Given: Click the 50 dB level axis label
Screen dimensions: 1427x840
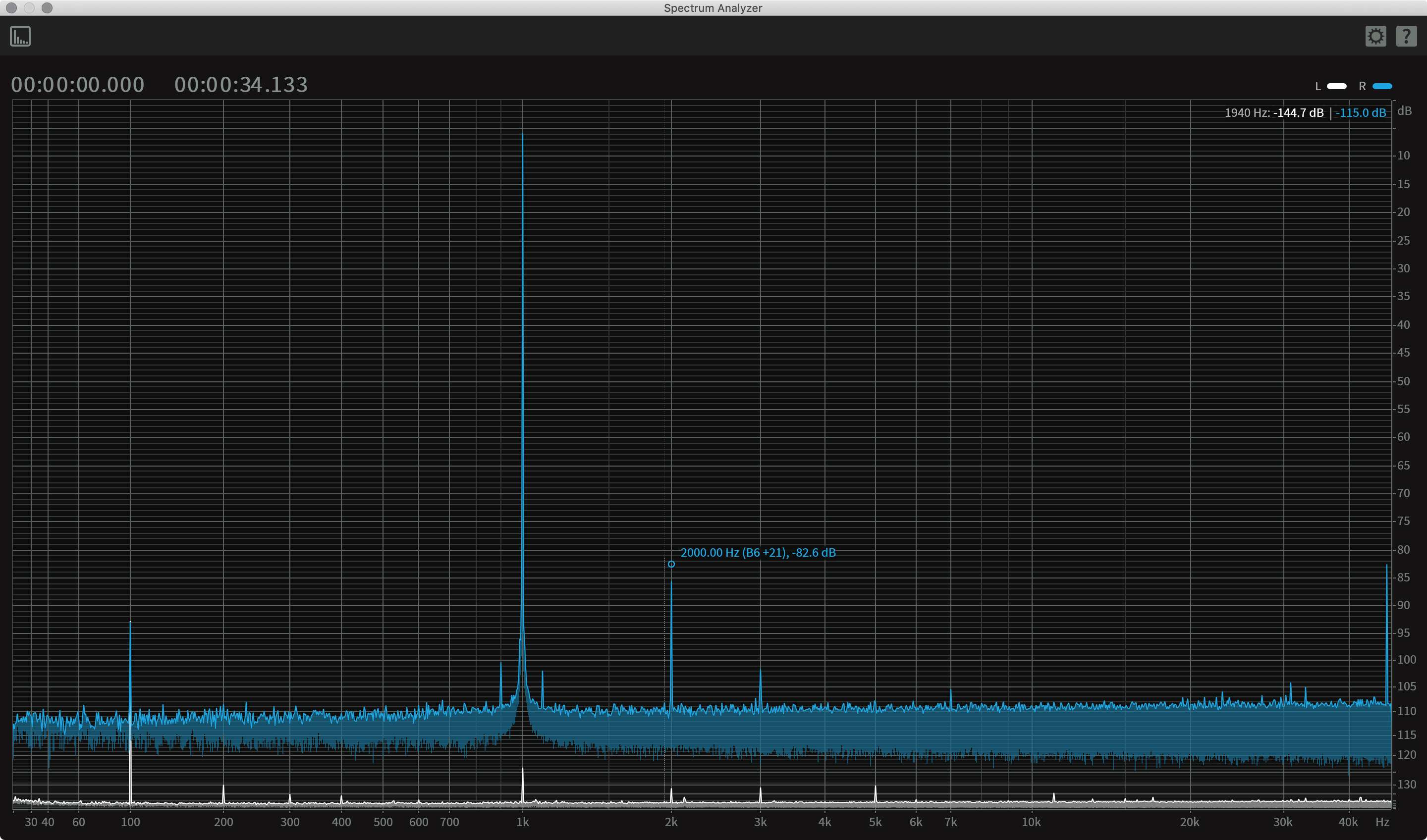Looking at the screenshot, I should coord(1403,381).
